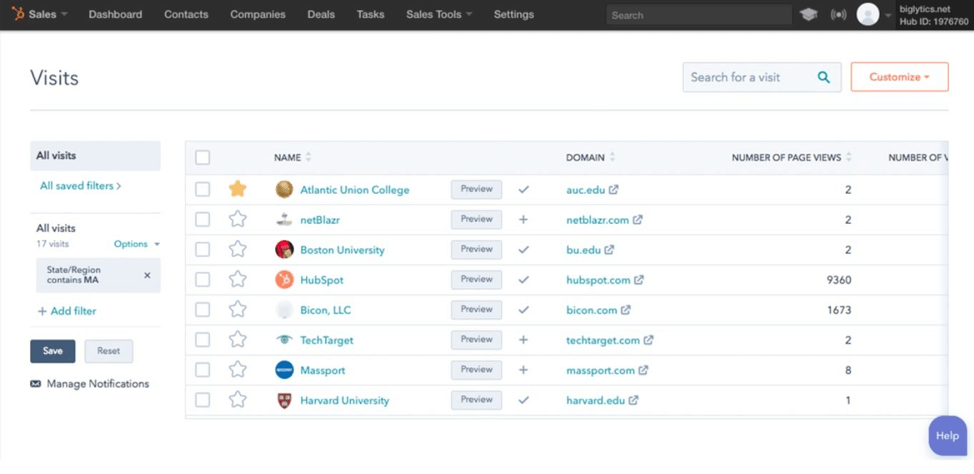Click the checkmark icon for Harvard University
Screen dimensions: 974x474
point(524,400)
